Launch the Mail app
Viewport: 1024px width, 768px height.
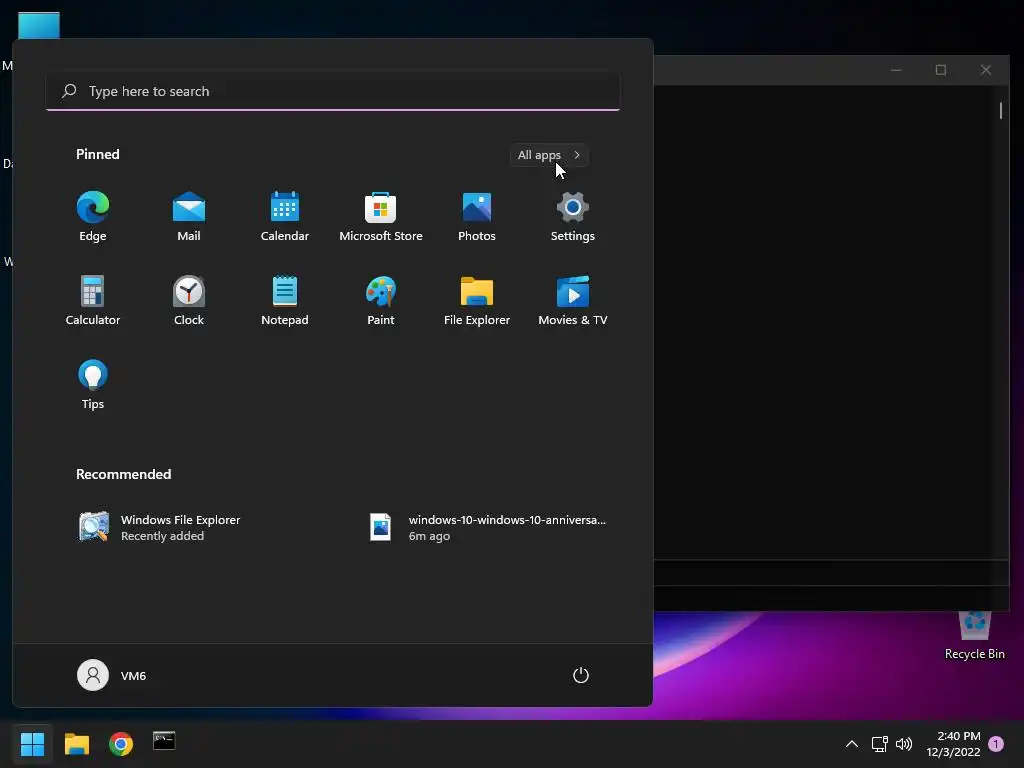pyautogui.click(x=189, y=217)
